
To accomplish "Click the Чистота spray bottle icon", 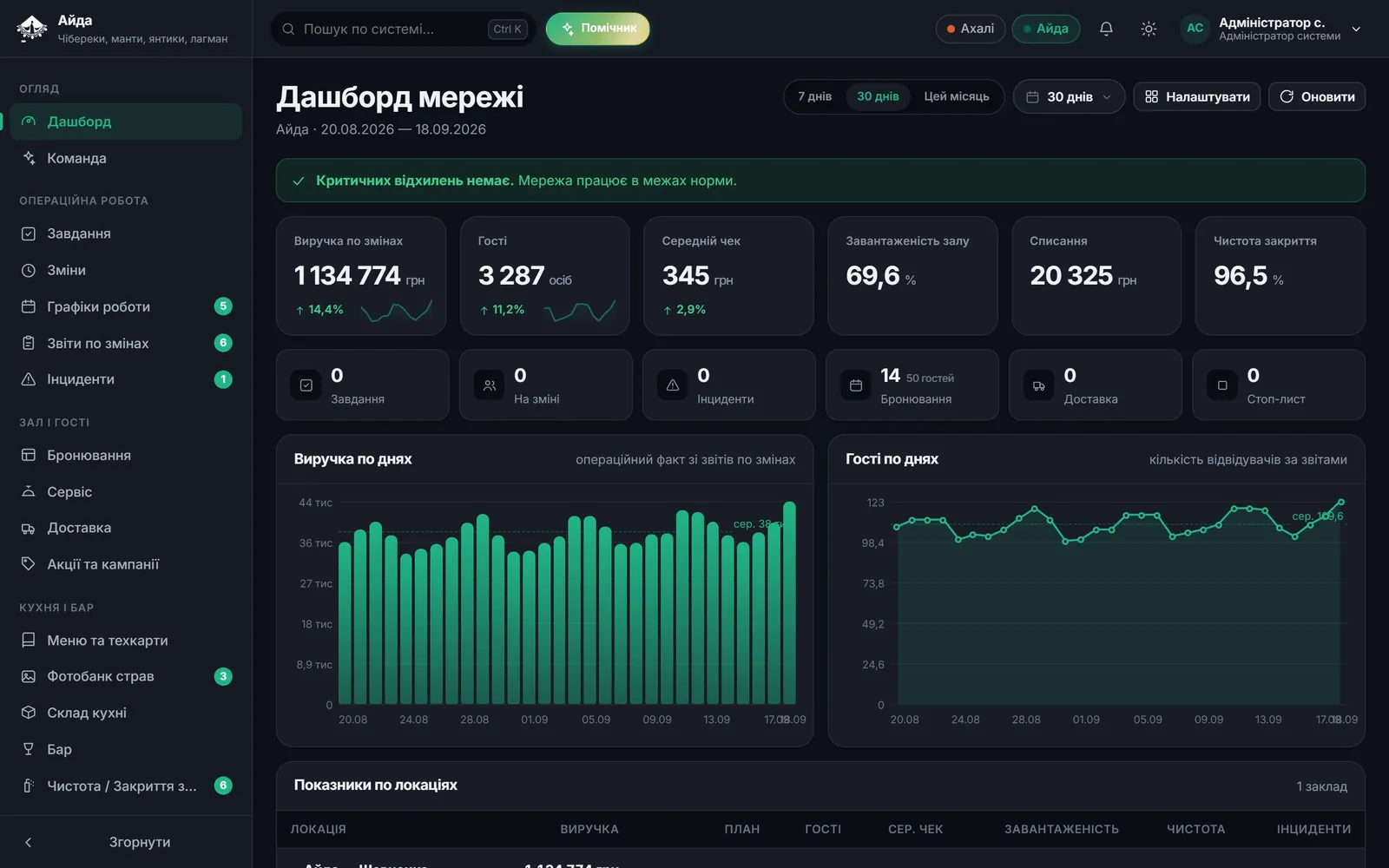I will 29,786.
